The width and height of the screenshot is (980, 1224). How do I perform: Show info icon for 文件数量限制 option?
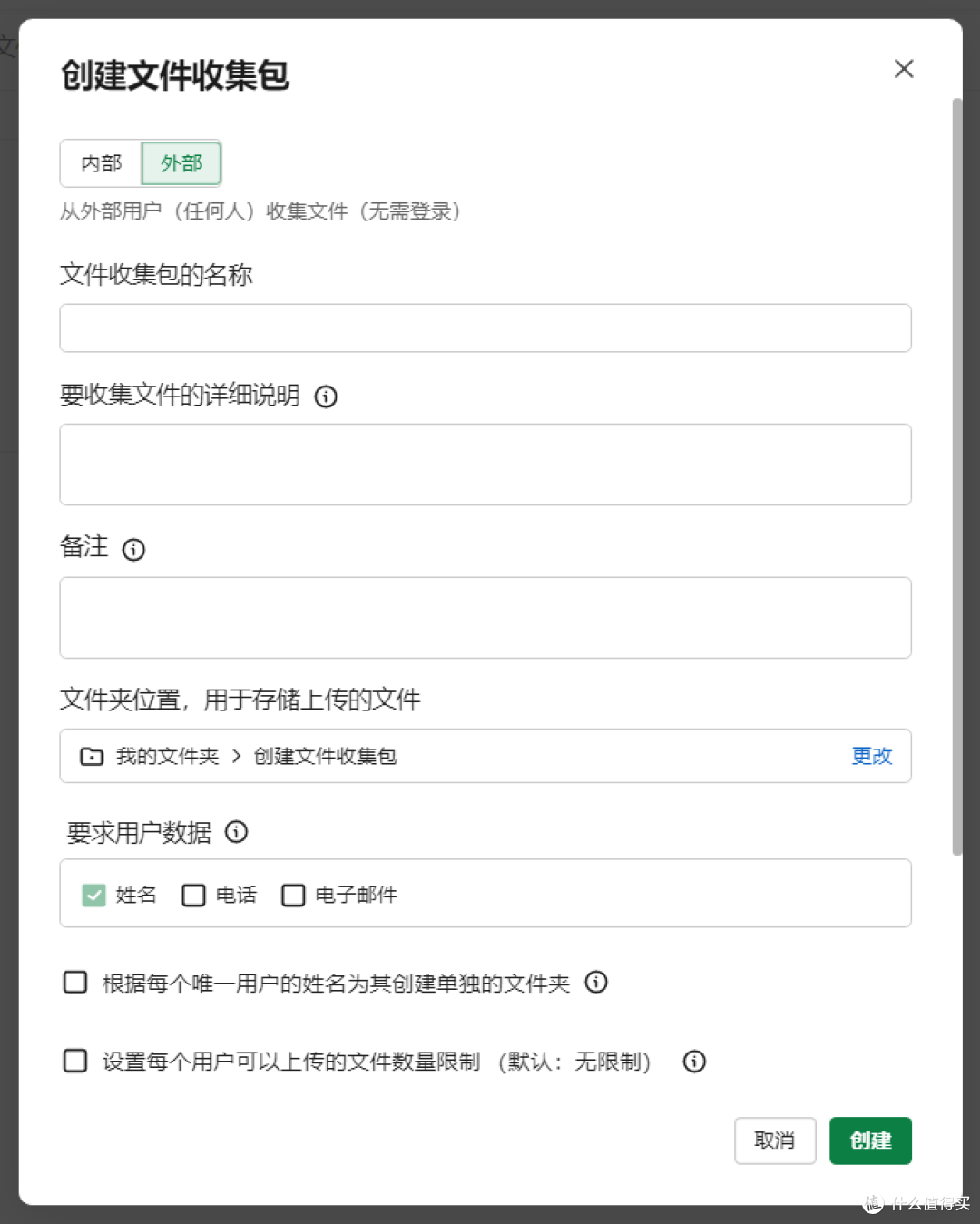pyautogui.click(x=694, y=1062)
